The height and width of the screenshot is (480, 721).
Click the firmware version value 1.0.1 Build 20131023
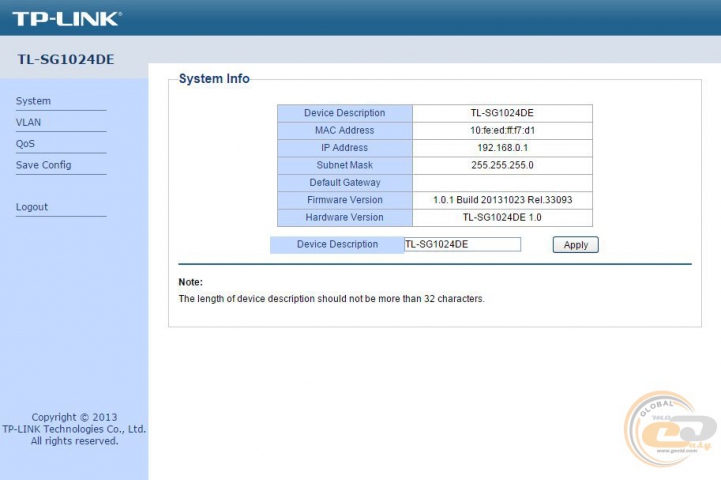point(502,200)
